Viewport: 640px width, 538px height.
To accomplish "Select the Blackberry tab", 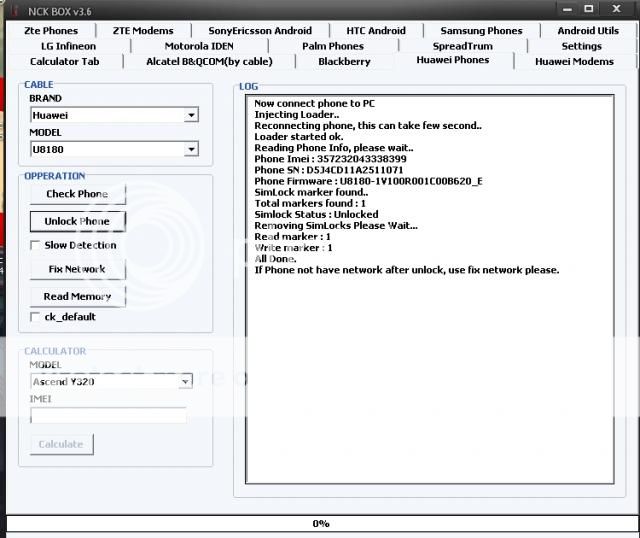I will (x=344, y=61).
